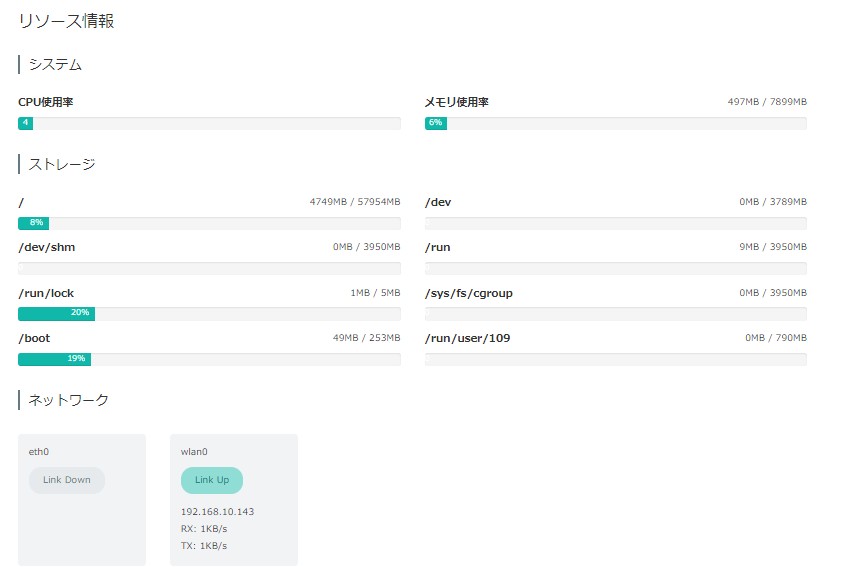Click the CPU使用率 label
This screenshot has width=848, height=575.
click(45, 102)
